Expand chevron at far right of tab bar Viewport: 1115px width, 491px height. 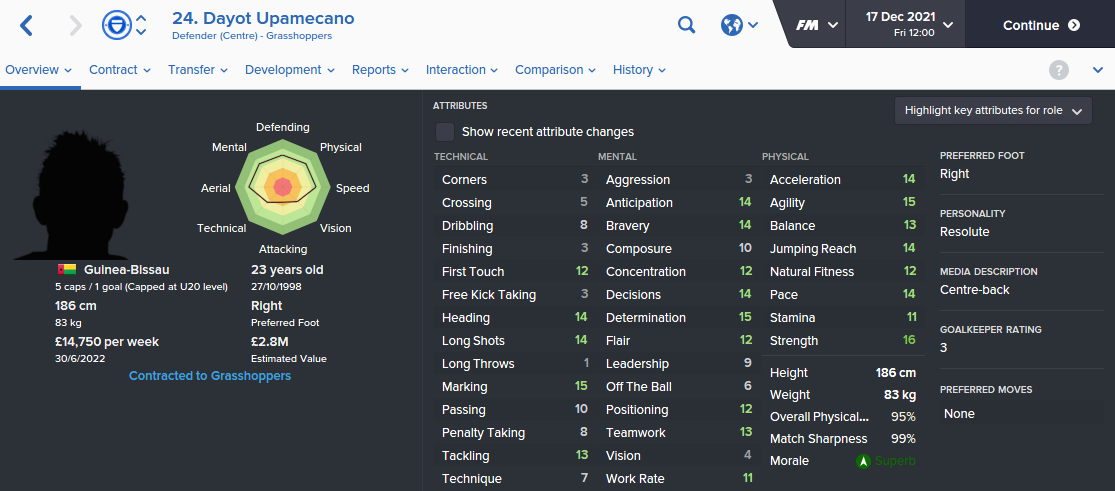click(1097, 70)
